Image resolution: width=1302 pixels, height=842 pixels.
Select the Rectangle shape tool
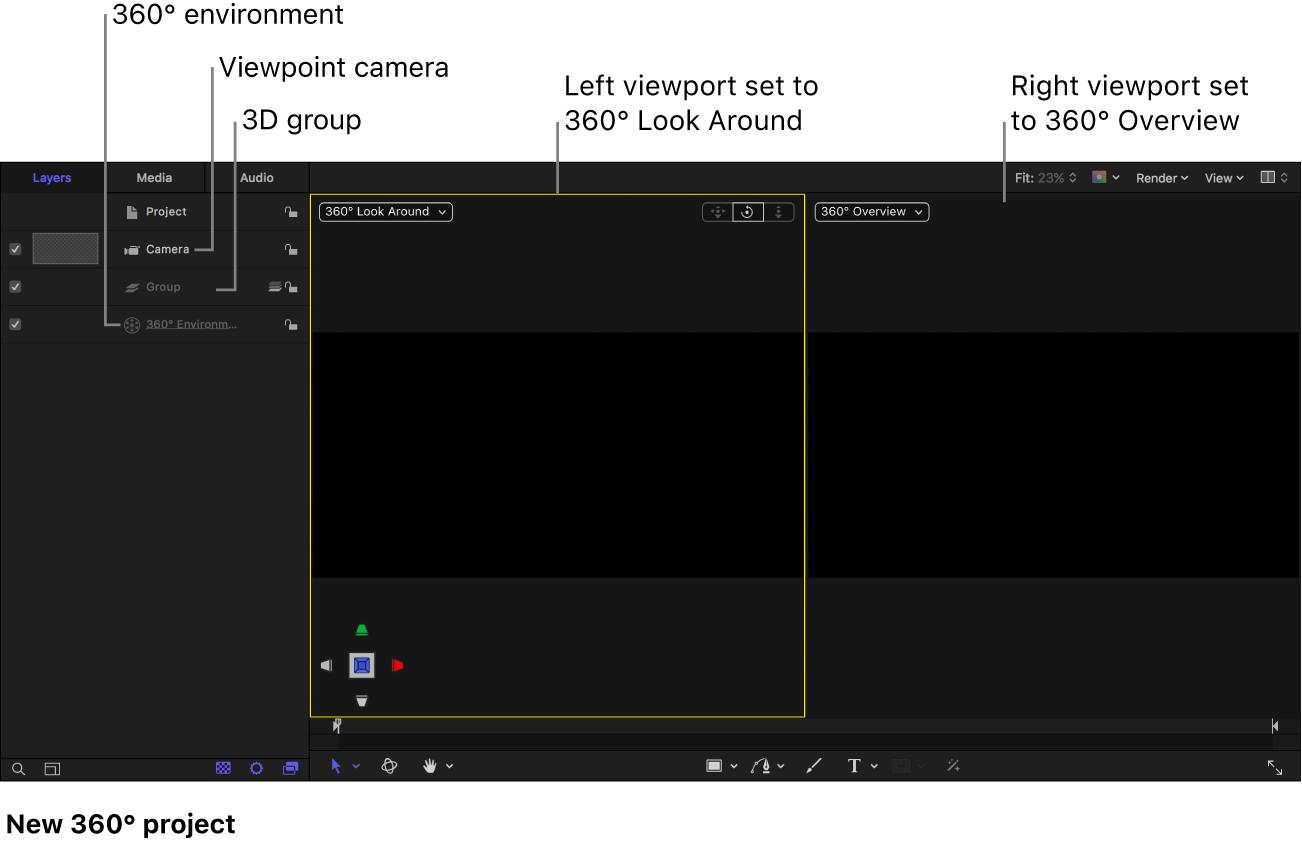pyautogui.click(x=714, y=766)
